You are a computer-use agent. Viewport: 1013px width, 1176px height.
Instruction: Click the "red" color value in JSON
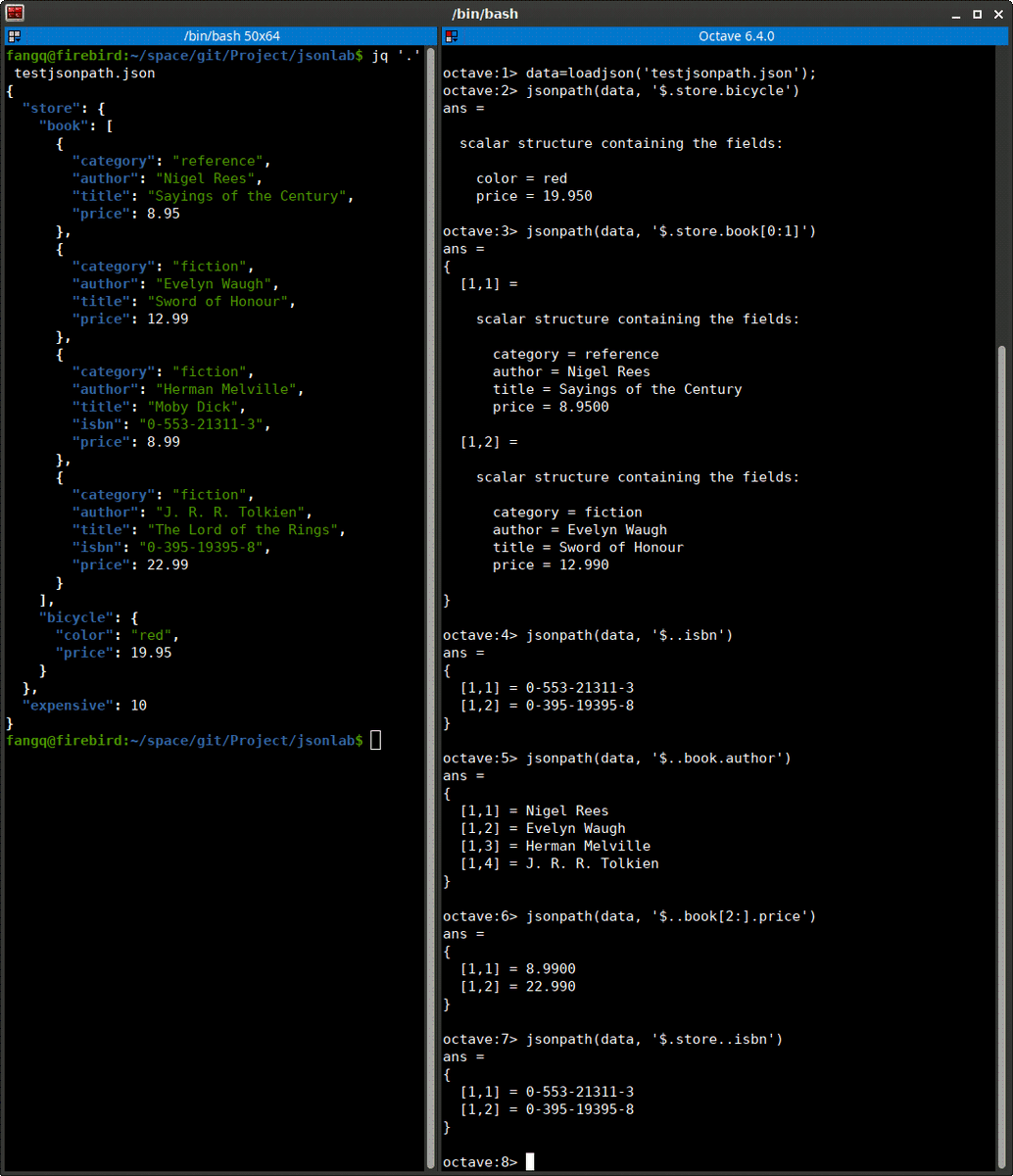151,635
